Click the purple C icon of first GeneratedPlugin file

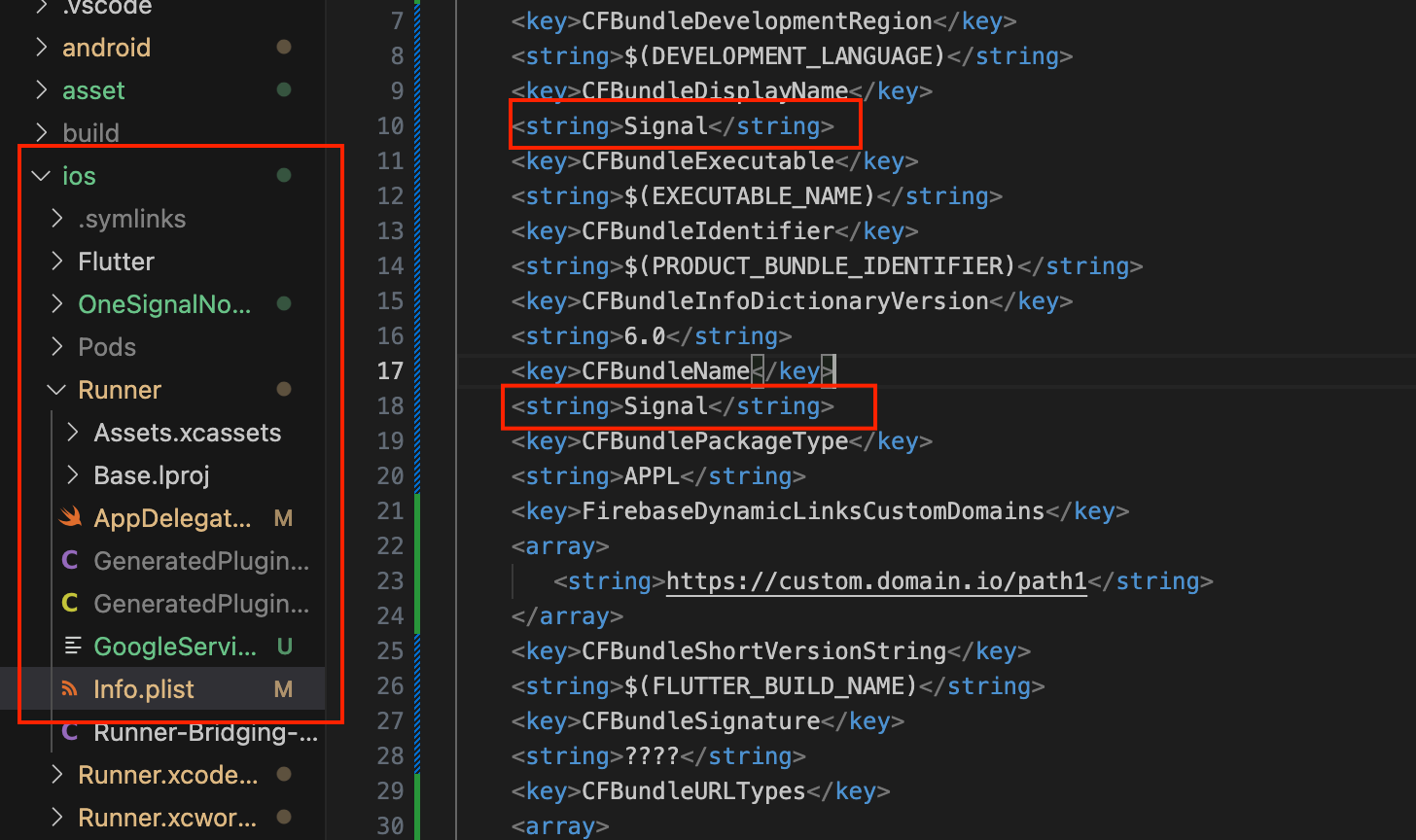(x=69, y=561)
